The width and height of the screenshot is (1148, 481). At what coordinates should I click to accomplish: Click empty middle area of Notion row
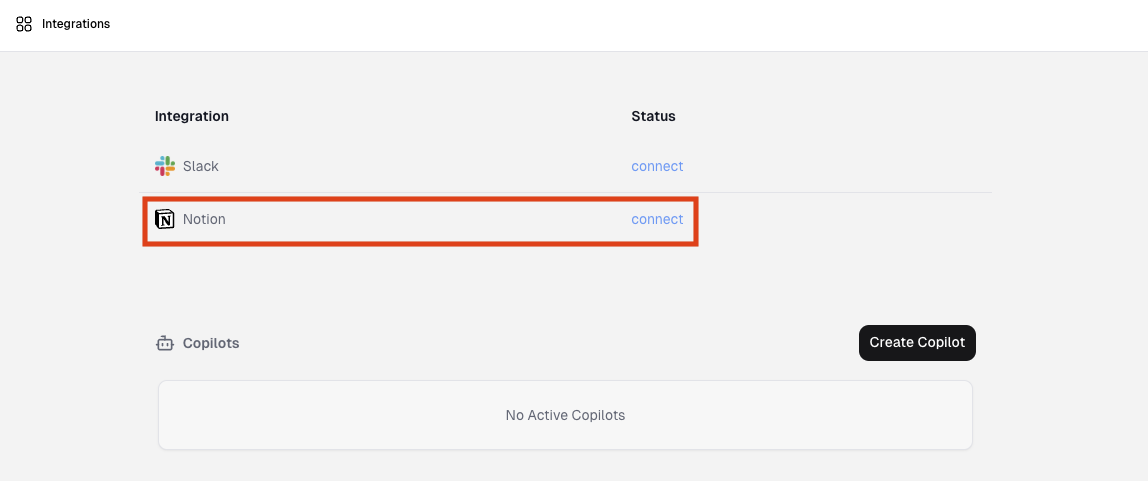click(420, 219)
